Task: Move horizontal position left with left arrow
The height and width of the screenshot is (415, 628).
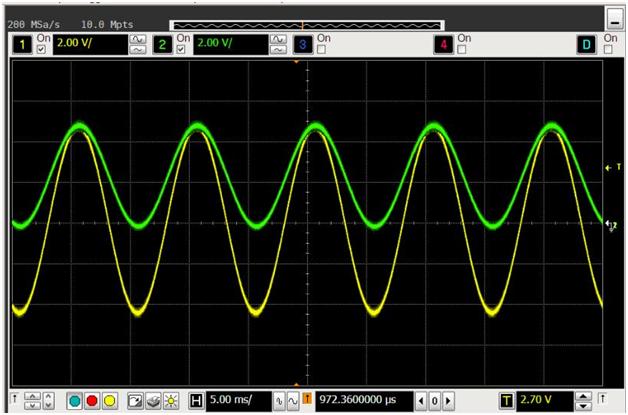Action: [421, 401]
